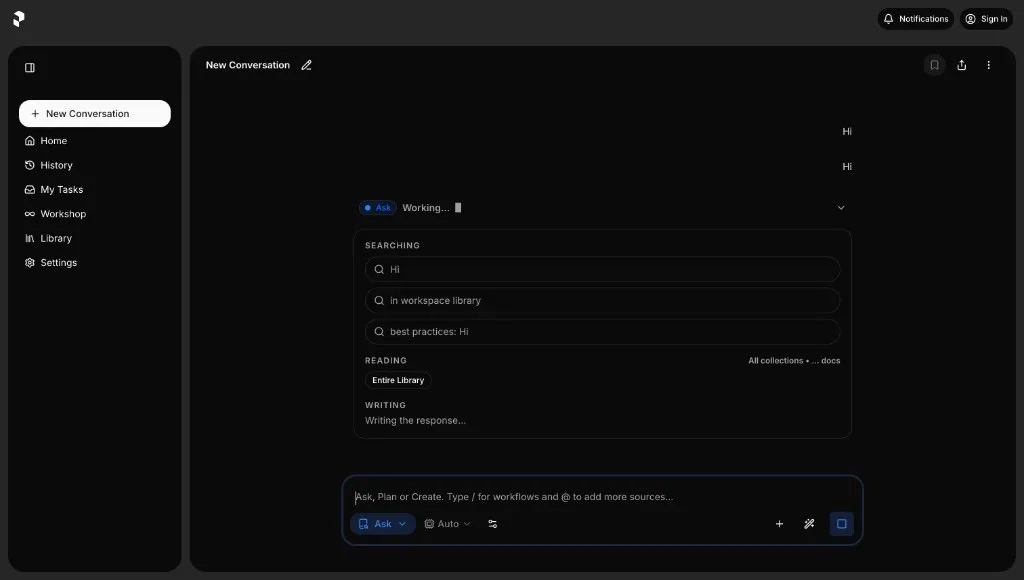
Task: Open the three-dot more options menu
Action: tap(988, 65)
